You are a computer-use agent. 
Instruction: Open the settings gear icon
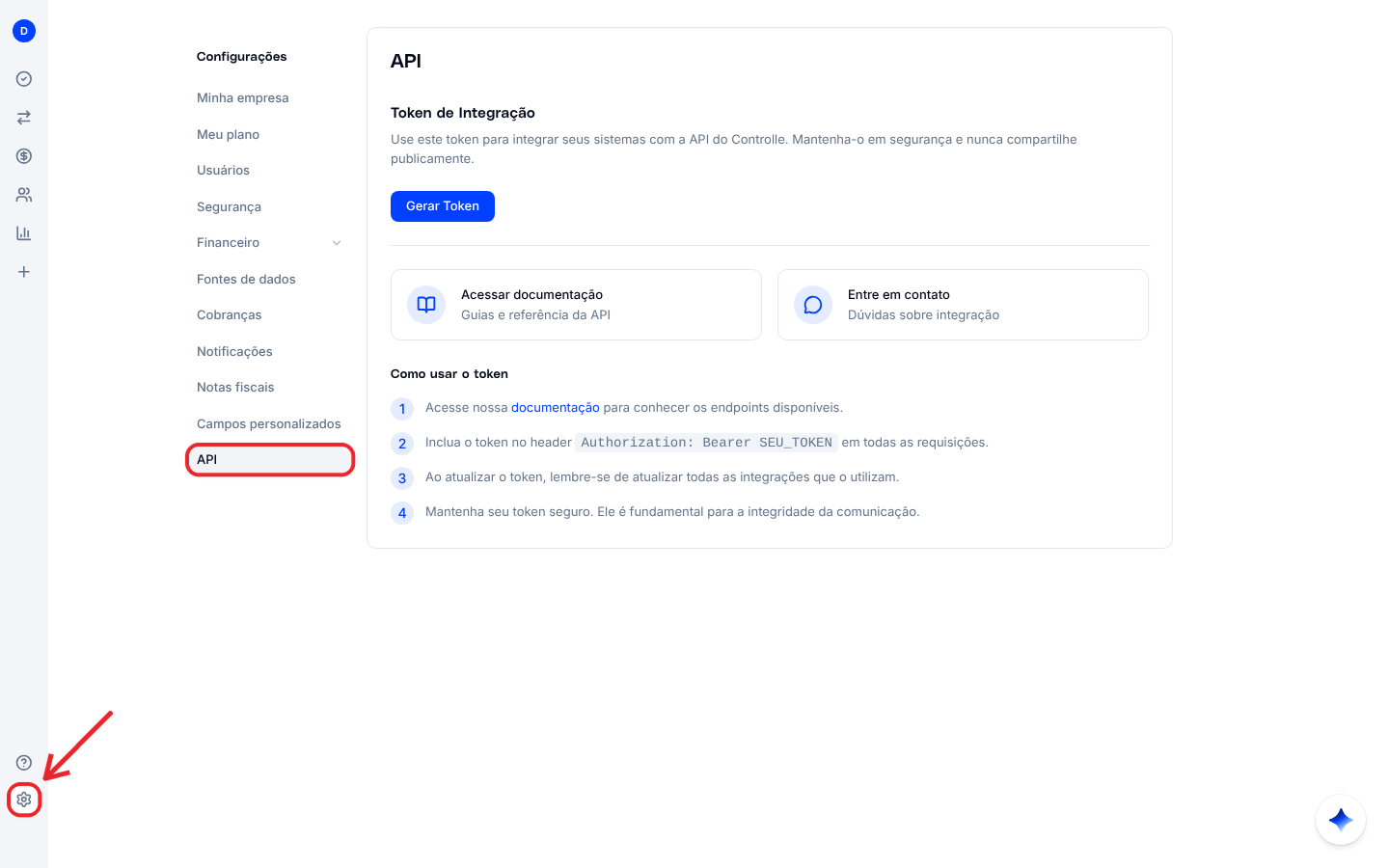[24, 800]
